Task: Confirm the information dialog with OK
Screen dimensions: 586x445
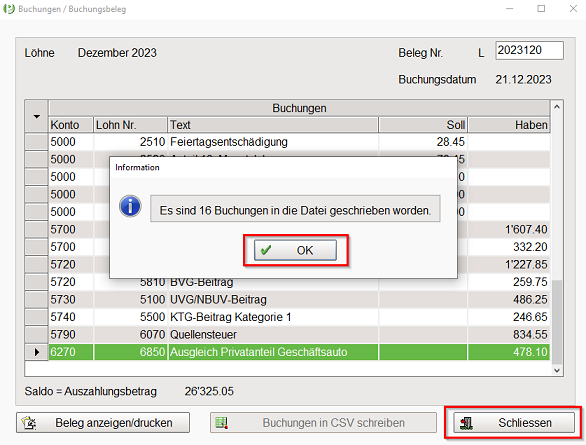Action: click(295, 250)
